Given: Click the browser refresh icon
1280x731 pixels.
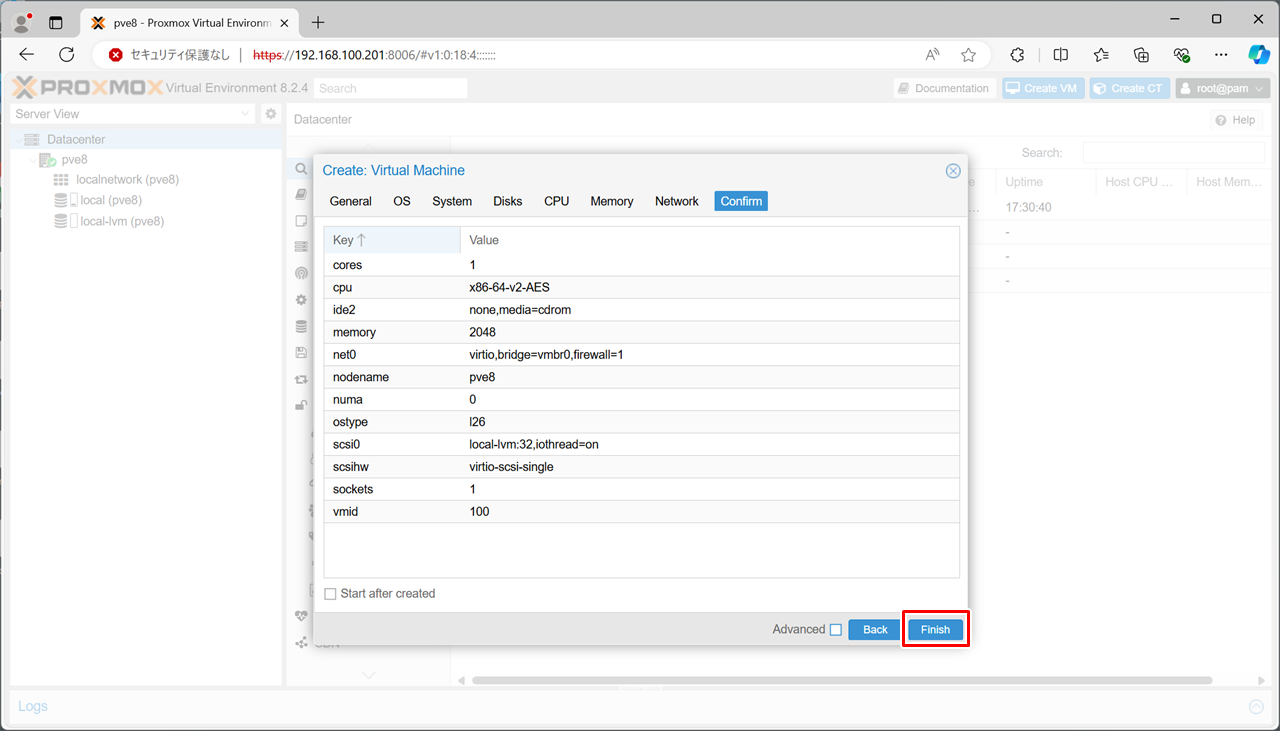Looking at the screenshot, I should [x=67, y=55].
